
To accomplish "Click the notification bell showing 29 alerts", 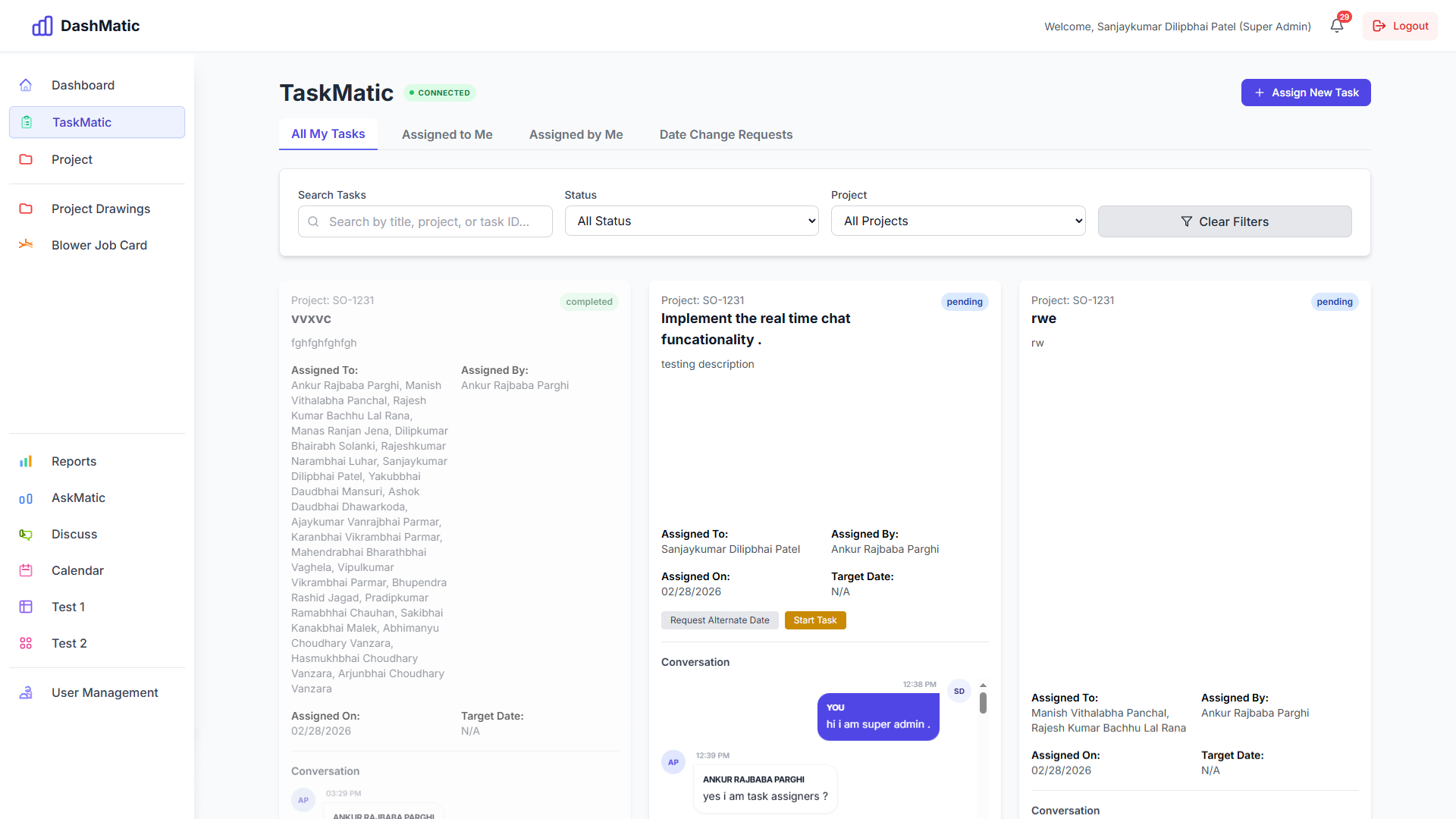I will point(1335,25).
